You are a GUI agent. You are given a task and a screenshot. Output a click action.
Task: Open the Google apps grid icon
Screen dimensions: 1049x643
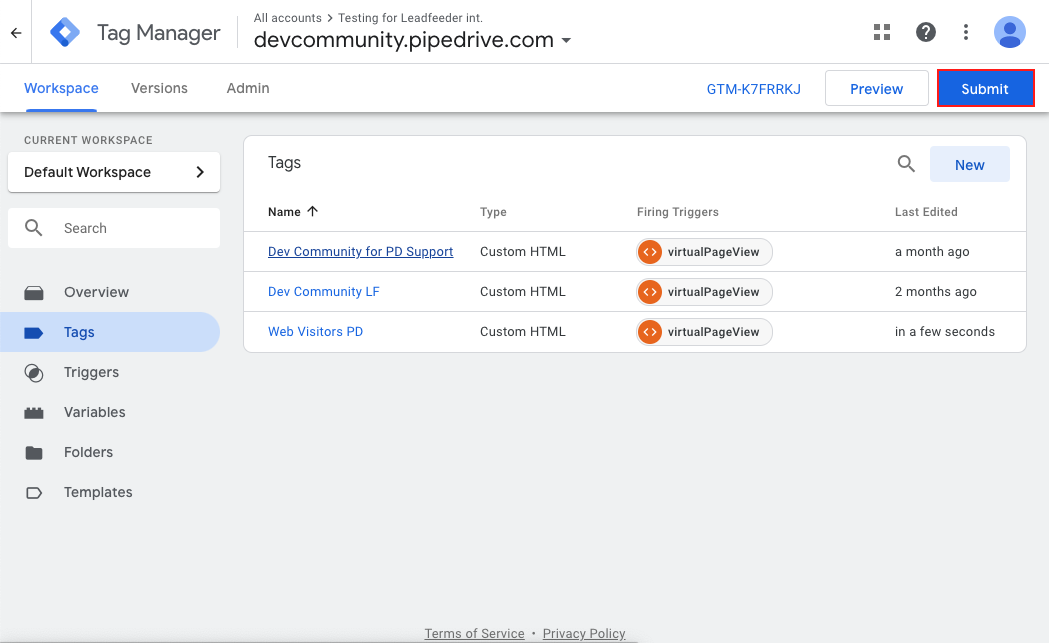coord(882,32)
